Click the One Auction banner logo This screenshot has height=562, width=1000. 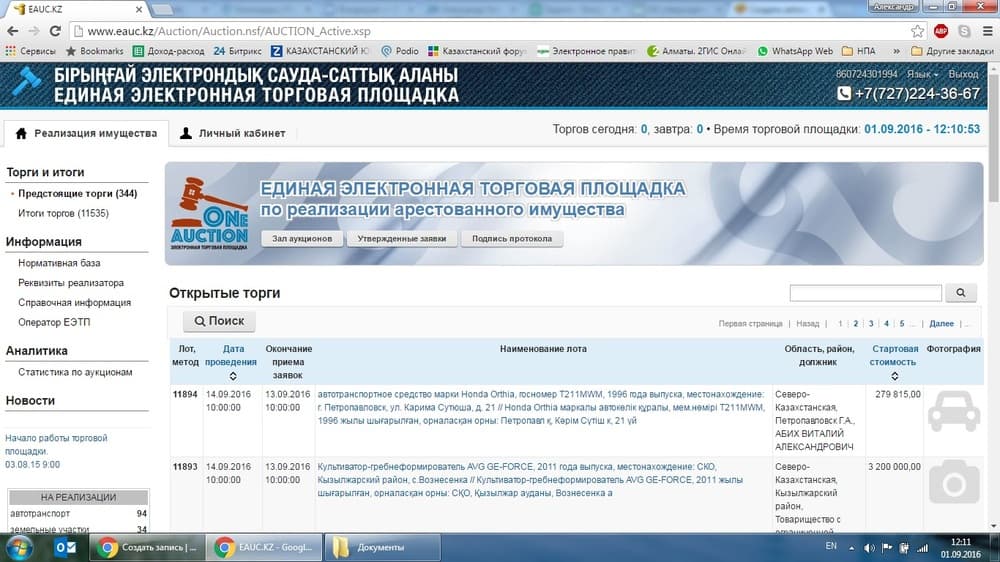[209, 214]
